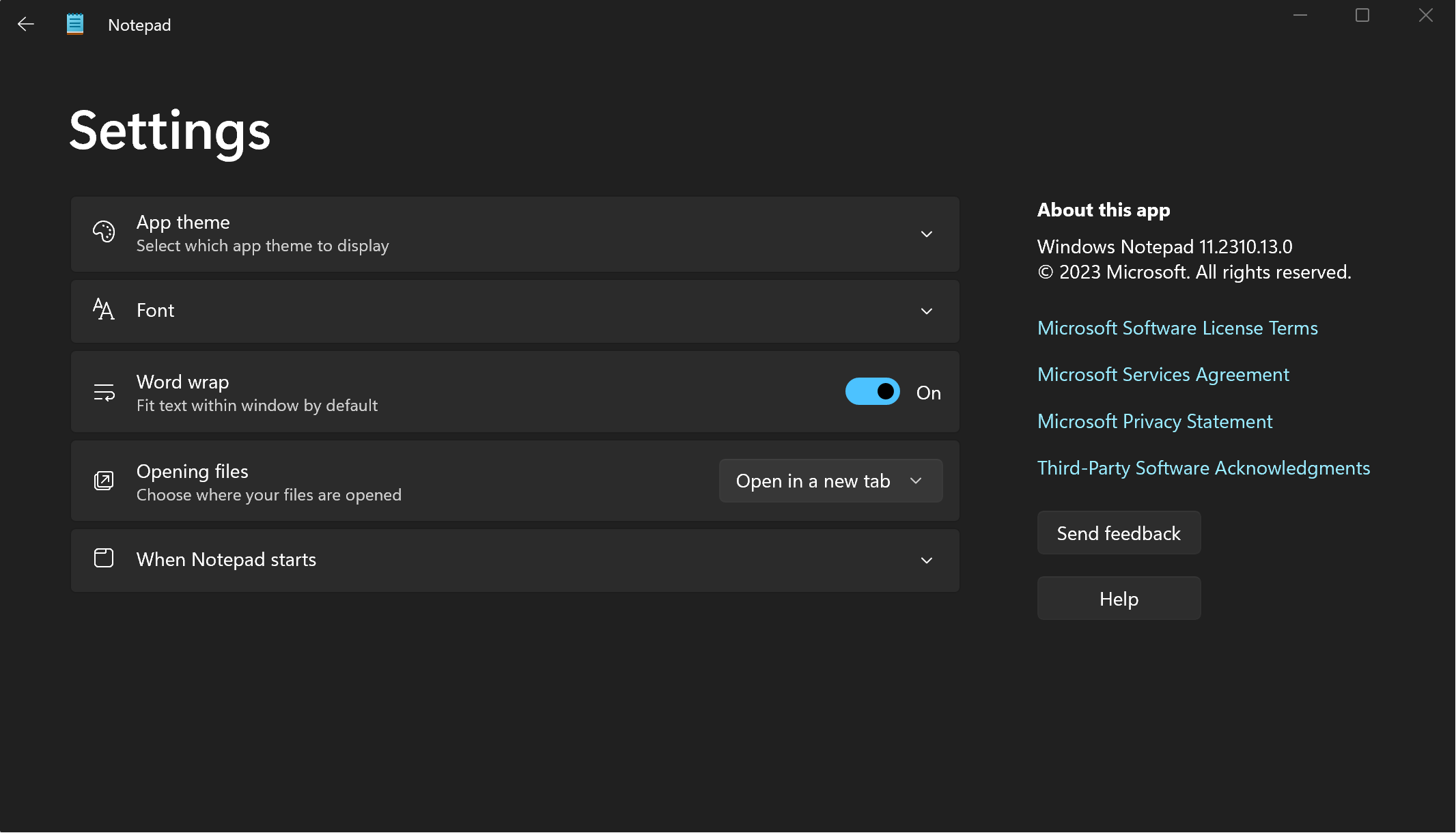Click the App theme title text
1456x833 pixels.
(183, 223)
